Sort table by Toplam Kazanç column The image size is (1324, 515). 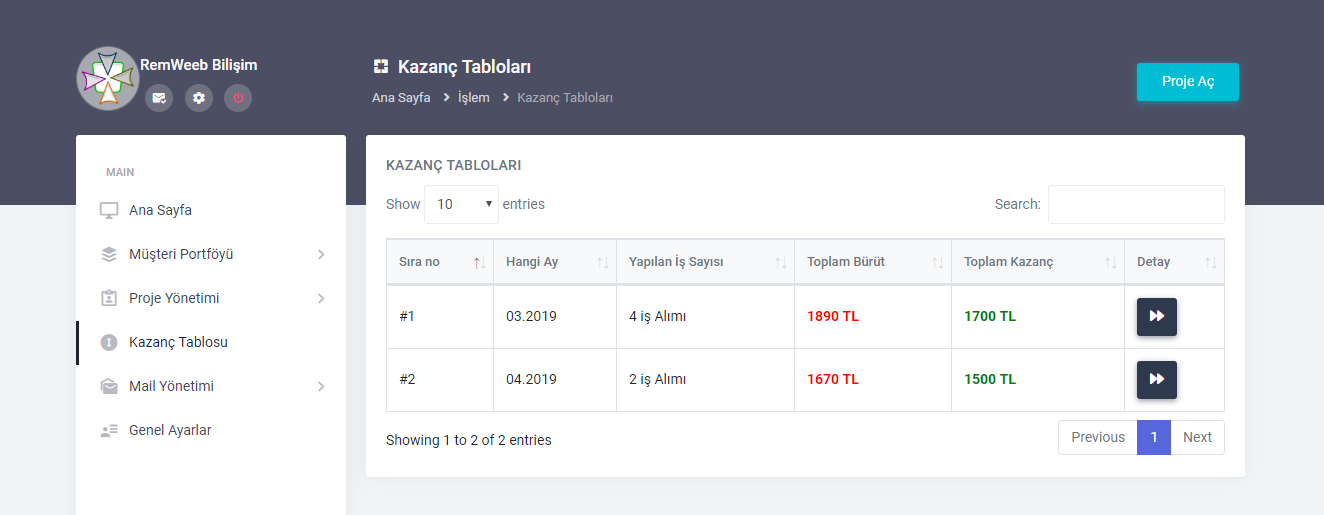[x=1038, y=262]
